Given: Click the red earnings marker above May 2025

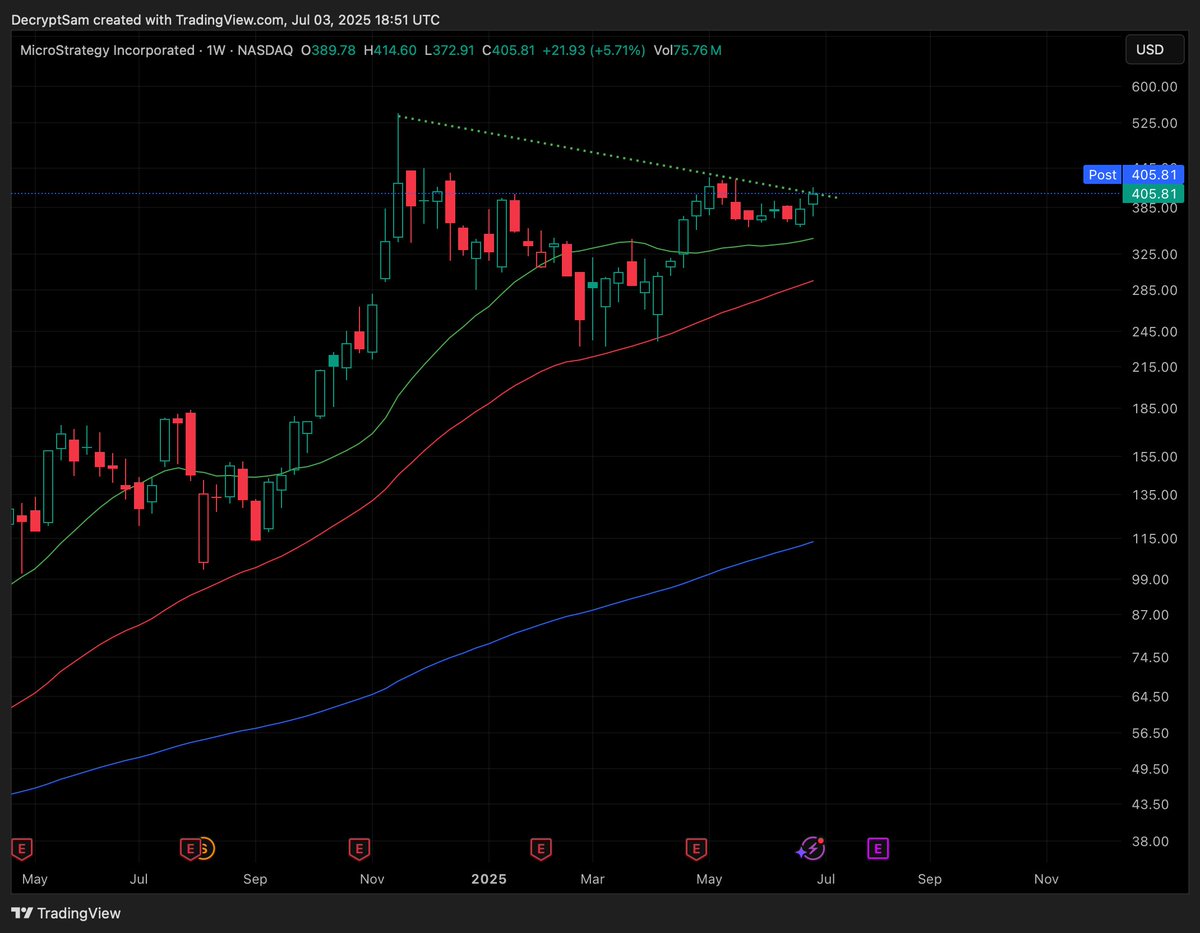Looking at the screenshot, I should (x=695, y=849).
